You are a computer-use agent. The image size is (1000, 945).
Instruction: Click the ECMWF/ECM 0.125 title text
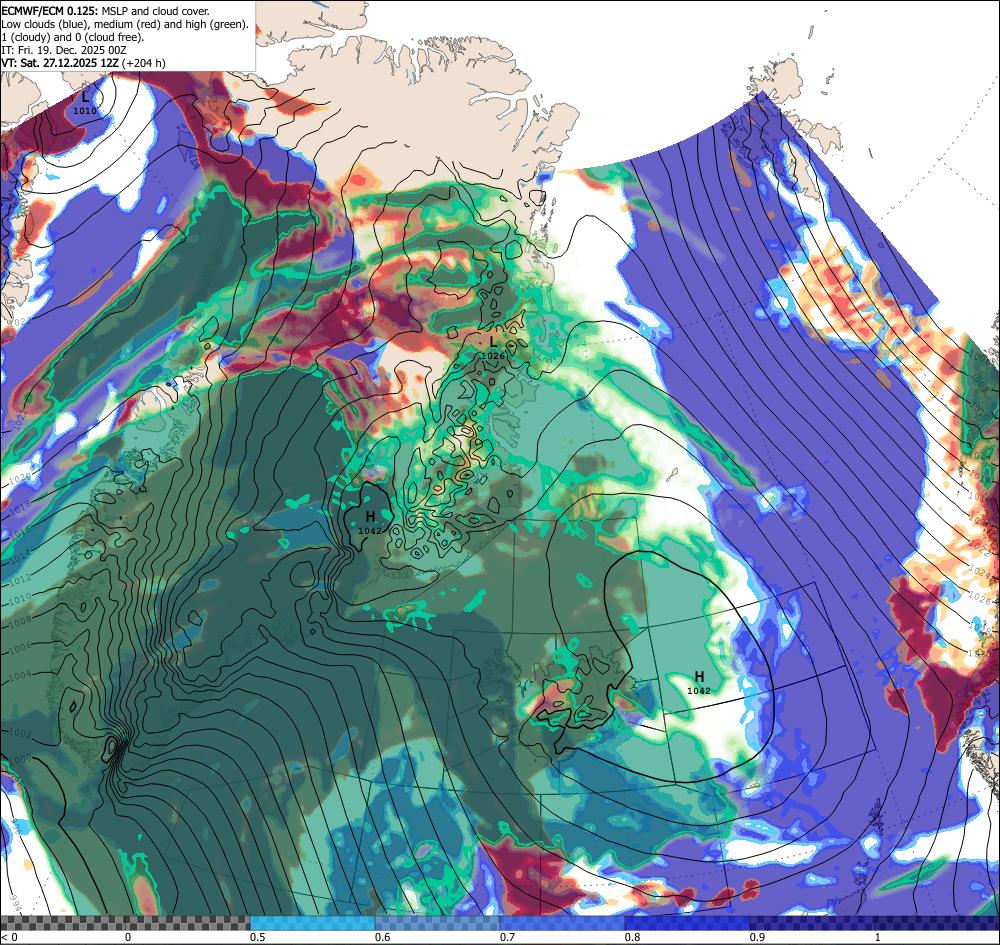[x=48, y=11]
